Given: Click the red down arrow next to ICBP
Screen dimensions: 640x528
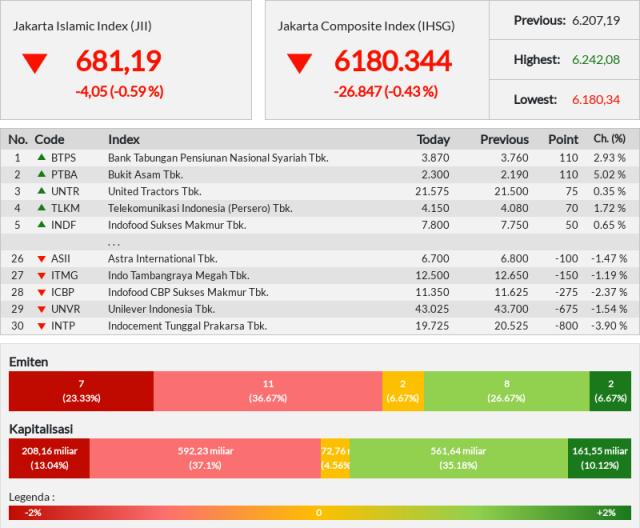Looking at the screenshot, I should (41, 293).
